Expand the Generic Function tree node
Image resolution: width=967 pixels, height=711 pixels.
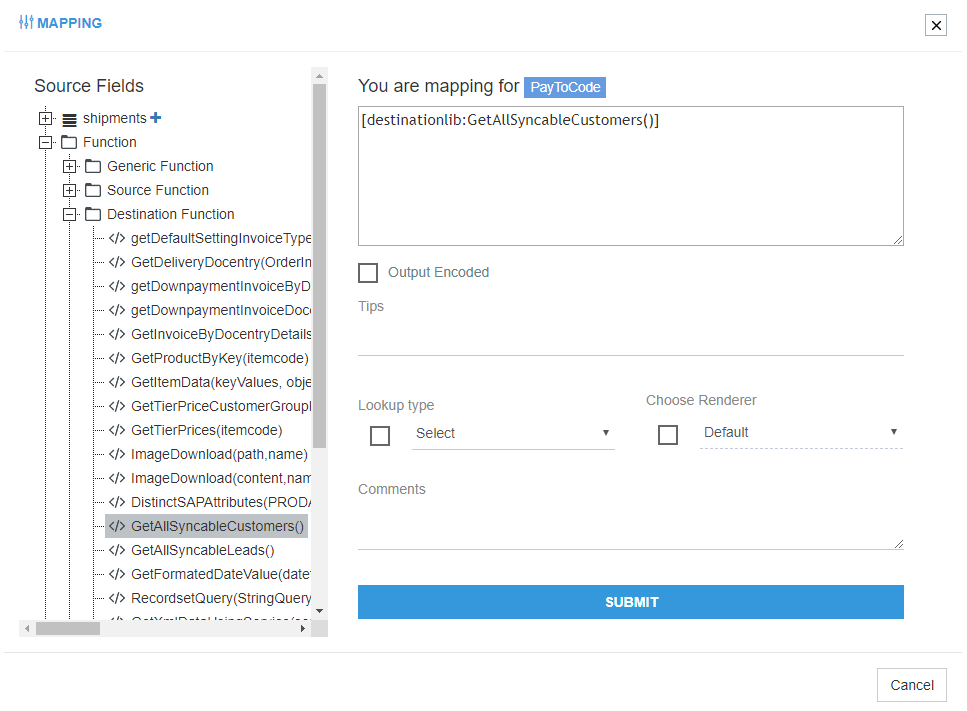(x=69, y=166)
